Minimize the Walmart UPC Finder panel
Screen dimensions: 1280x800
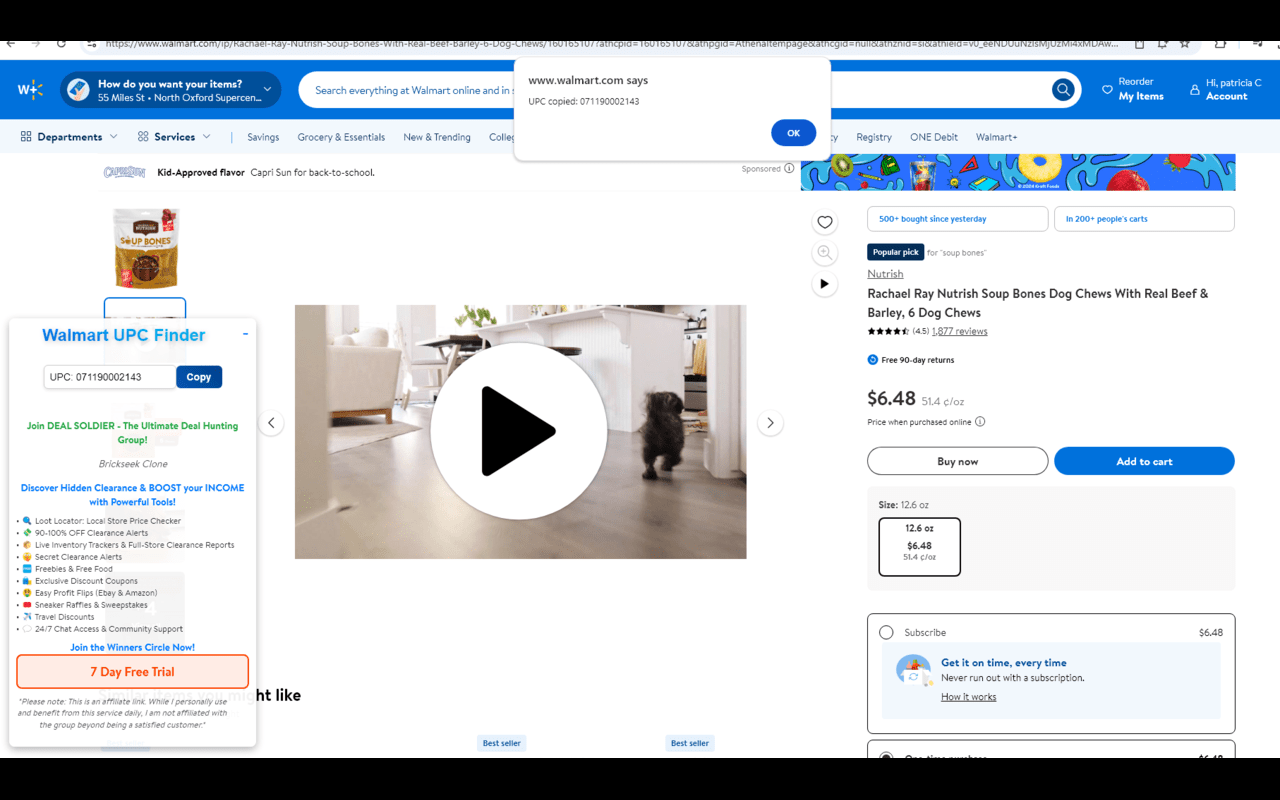click(x=245, y=334)
